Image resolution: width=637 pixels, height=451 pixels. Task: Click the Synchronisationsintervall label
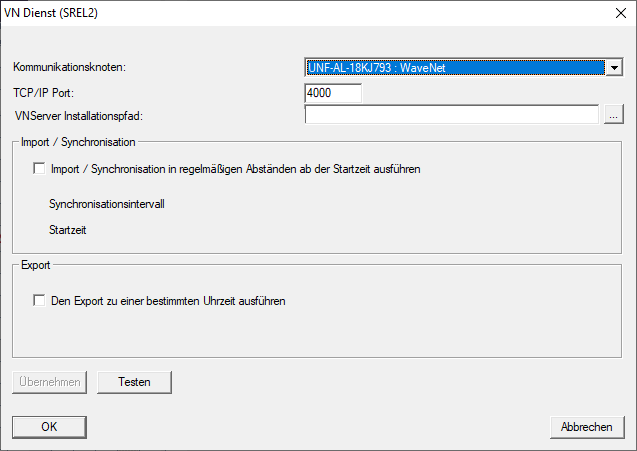[106, 204]
